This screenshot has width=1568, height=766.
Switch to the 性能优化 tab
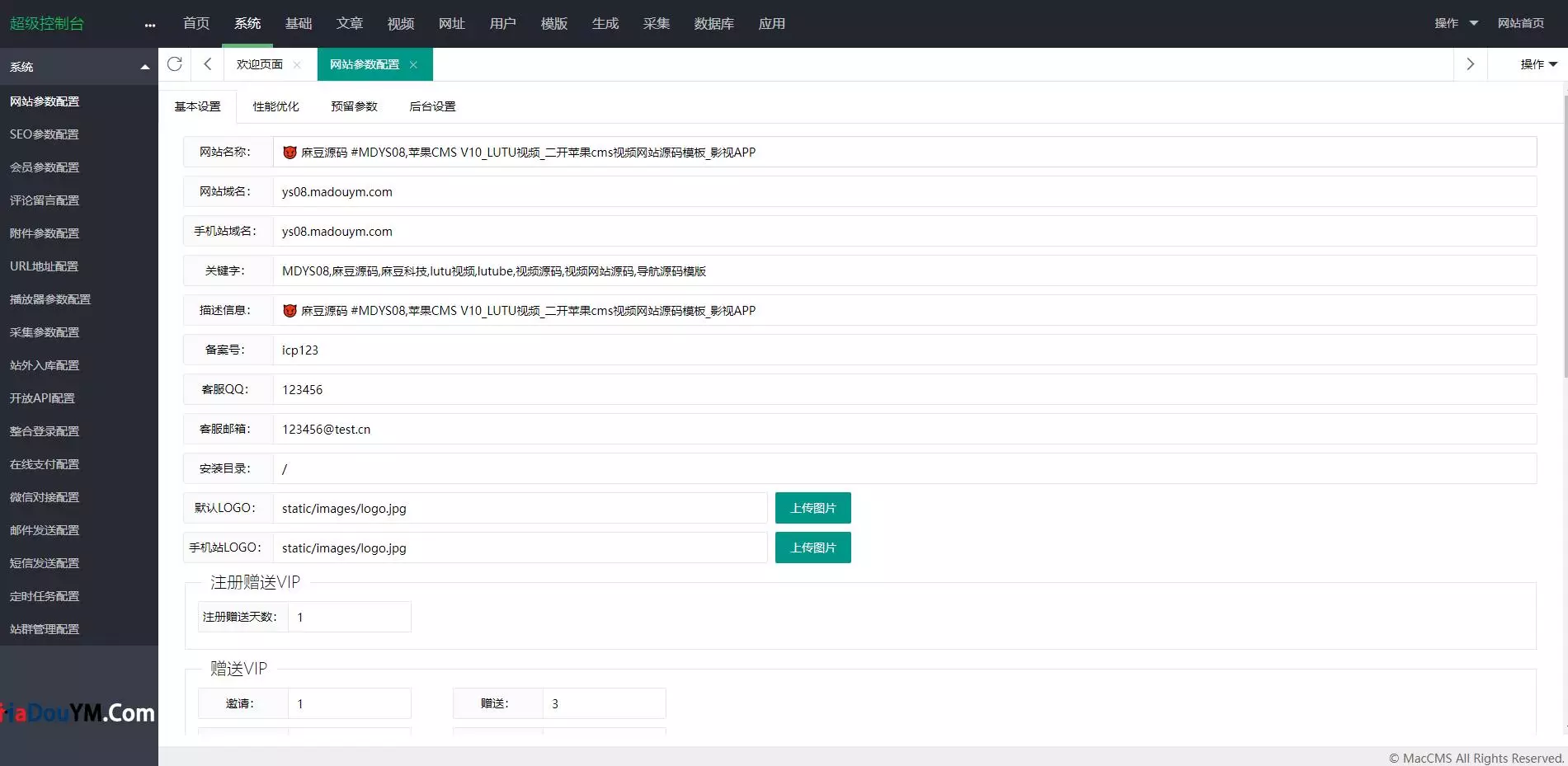pyautogui.click(x=275, y=106)
